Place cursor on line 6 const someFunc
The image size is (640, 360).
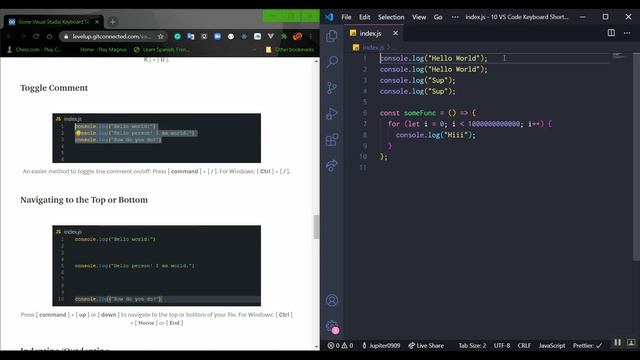[x=427, y=113]
